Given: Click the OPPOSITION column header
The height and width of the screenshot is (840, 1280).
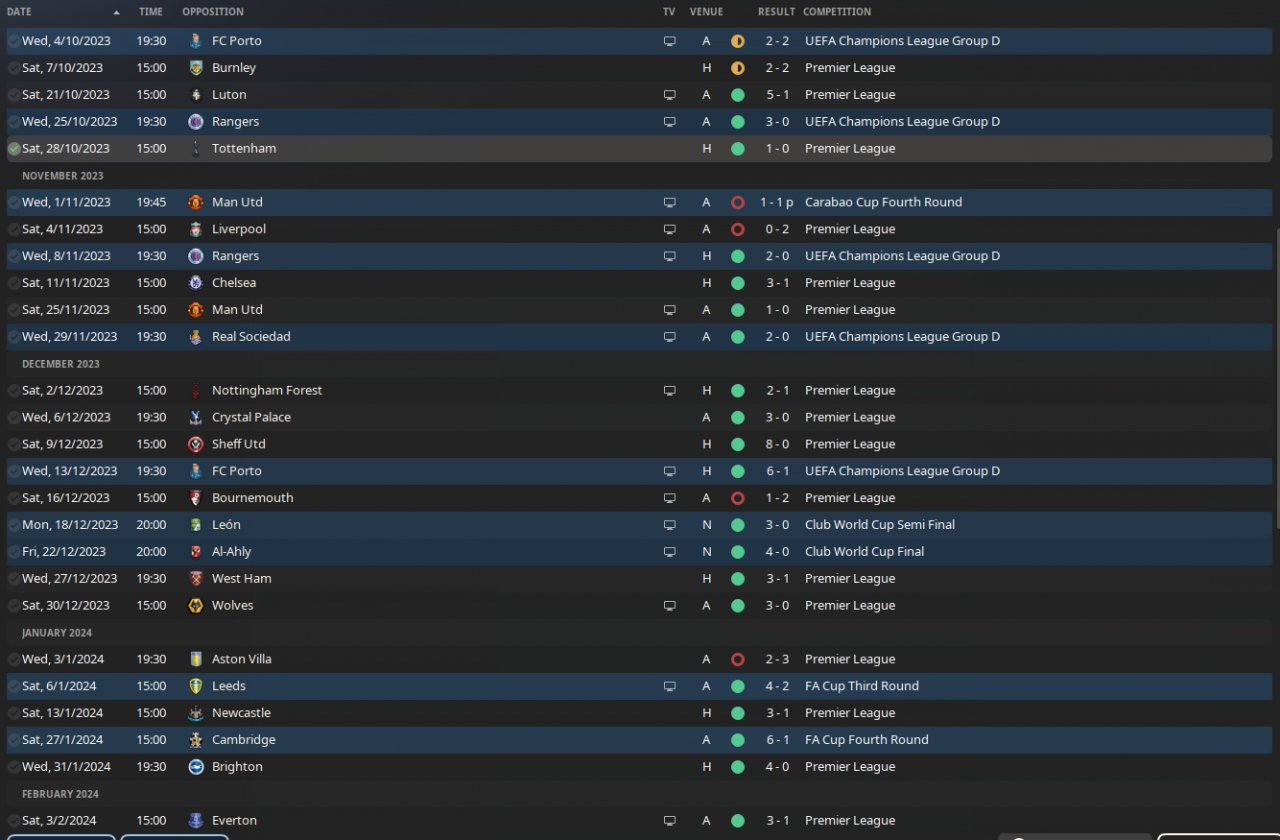Looking at the screenshot, I should click(213, 12).
